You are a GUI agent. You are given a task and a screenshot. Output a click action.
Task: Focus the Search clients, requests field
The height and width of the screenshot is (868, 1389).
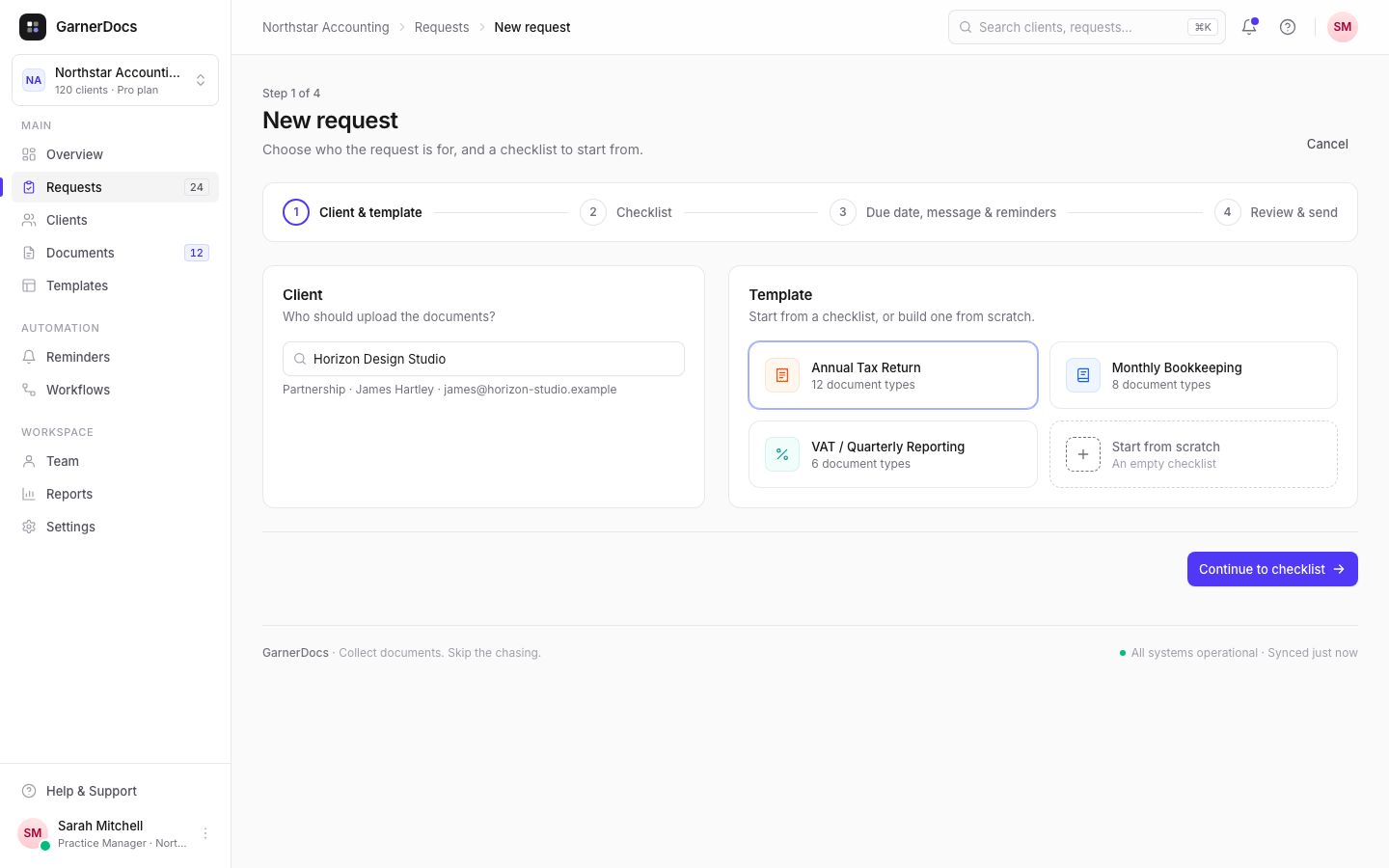point(1087,27)
